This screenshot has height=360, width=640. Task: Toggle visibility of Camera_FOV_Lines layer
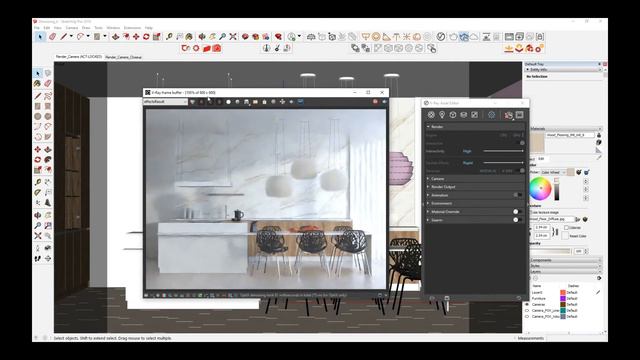[527, 311]
